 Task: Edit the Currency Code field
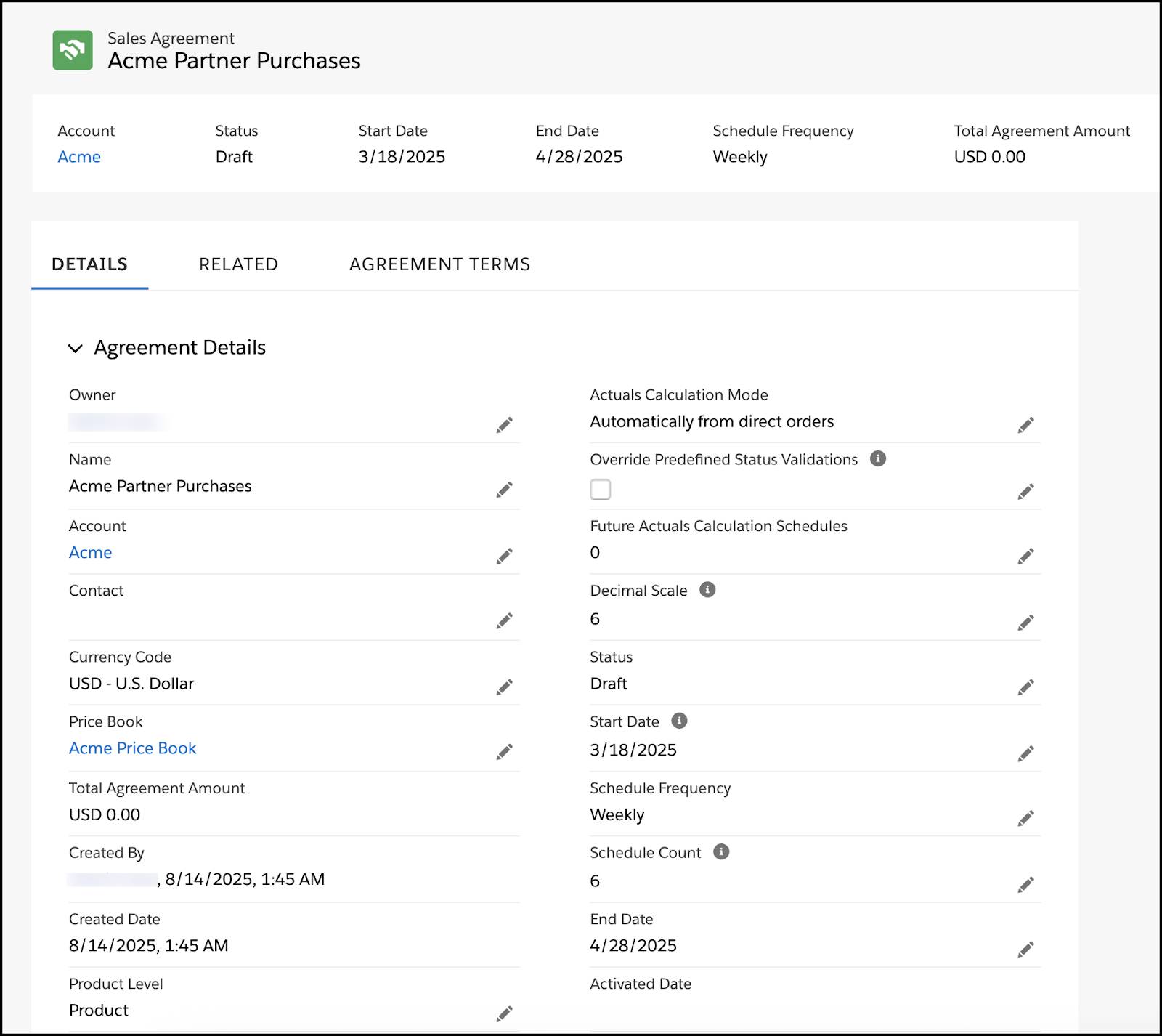(x=504, y=687)
